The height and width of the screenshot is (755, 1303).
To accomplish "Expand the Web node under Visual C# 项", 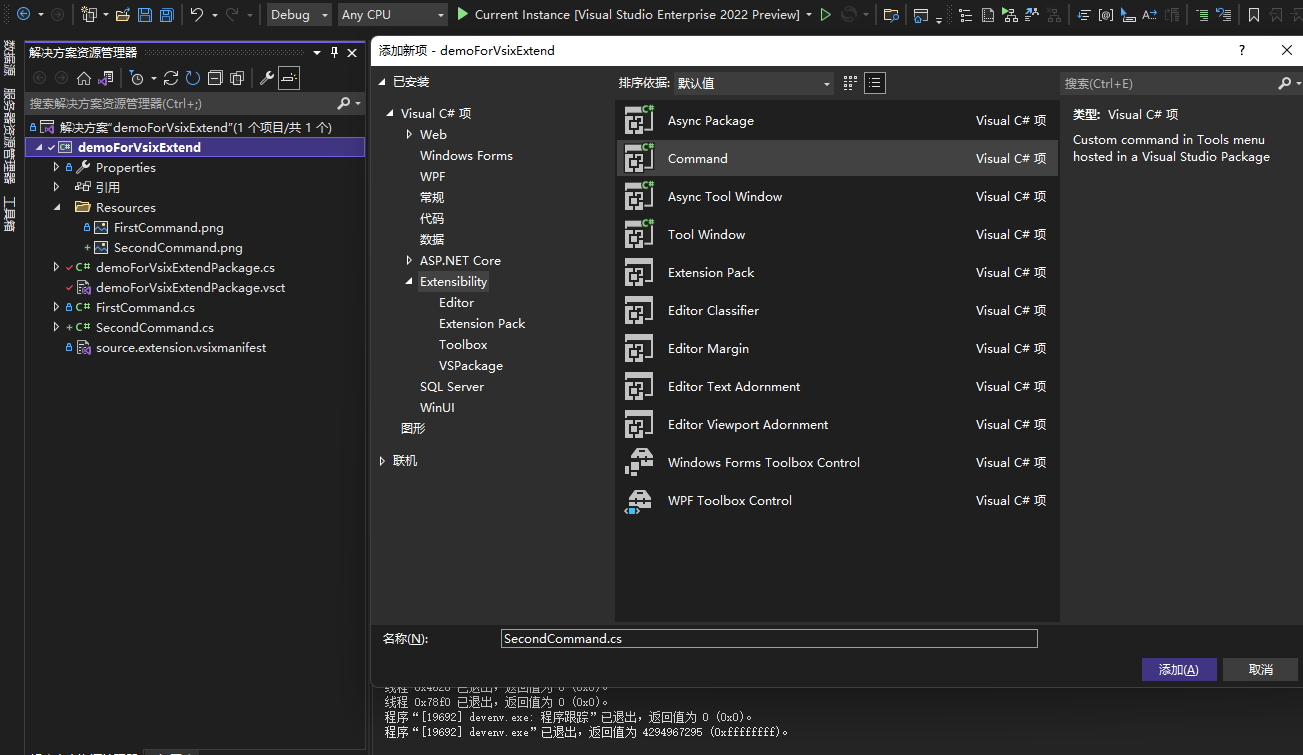I will 409,134.
